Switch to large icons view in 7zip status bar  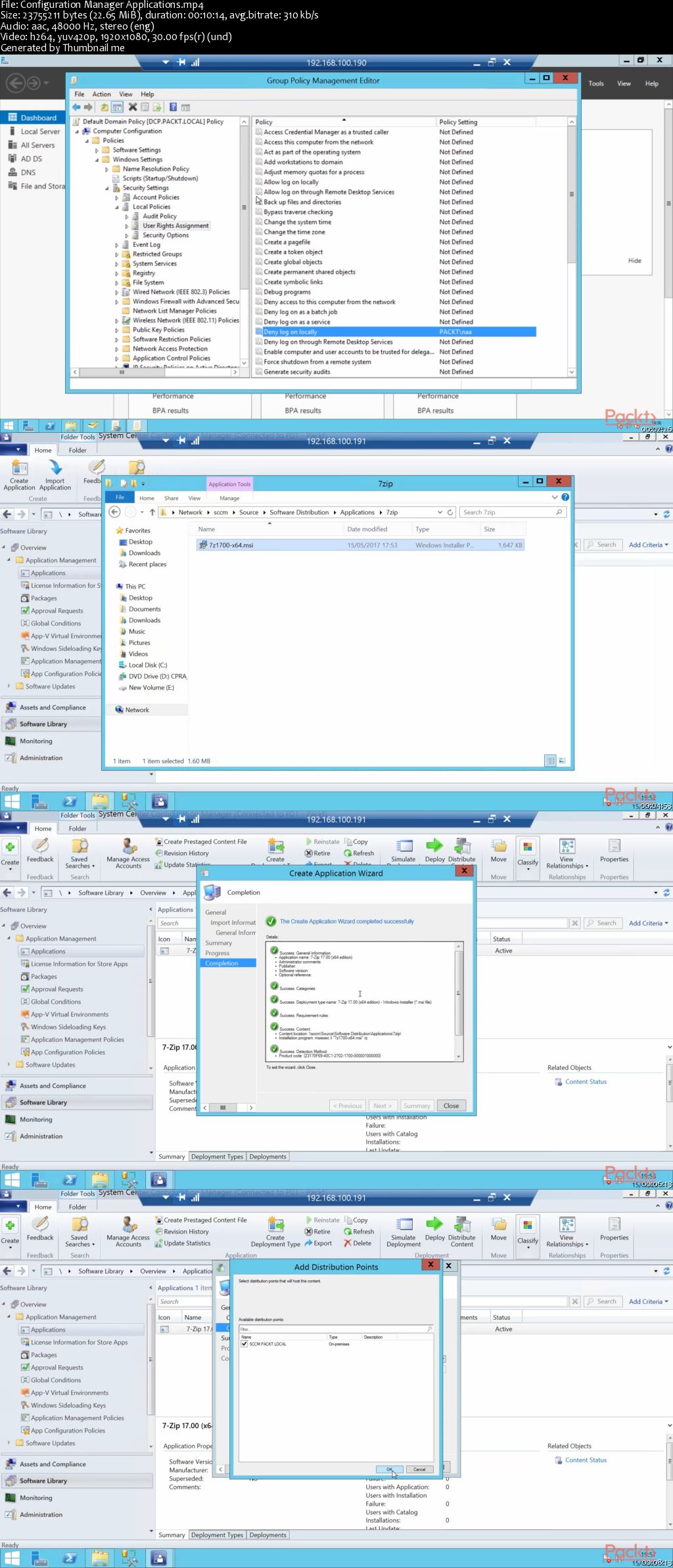[562, 761]
